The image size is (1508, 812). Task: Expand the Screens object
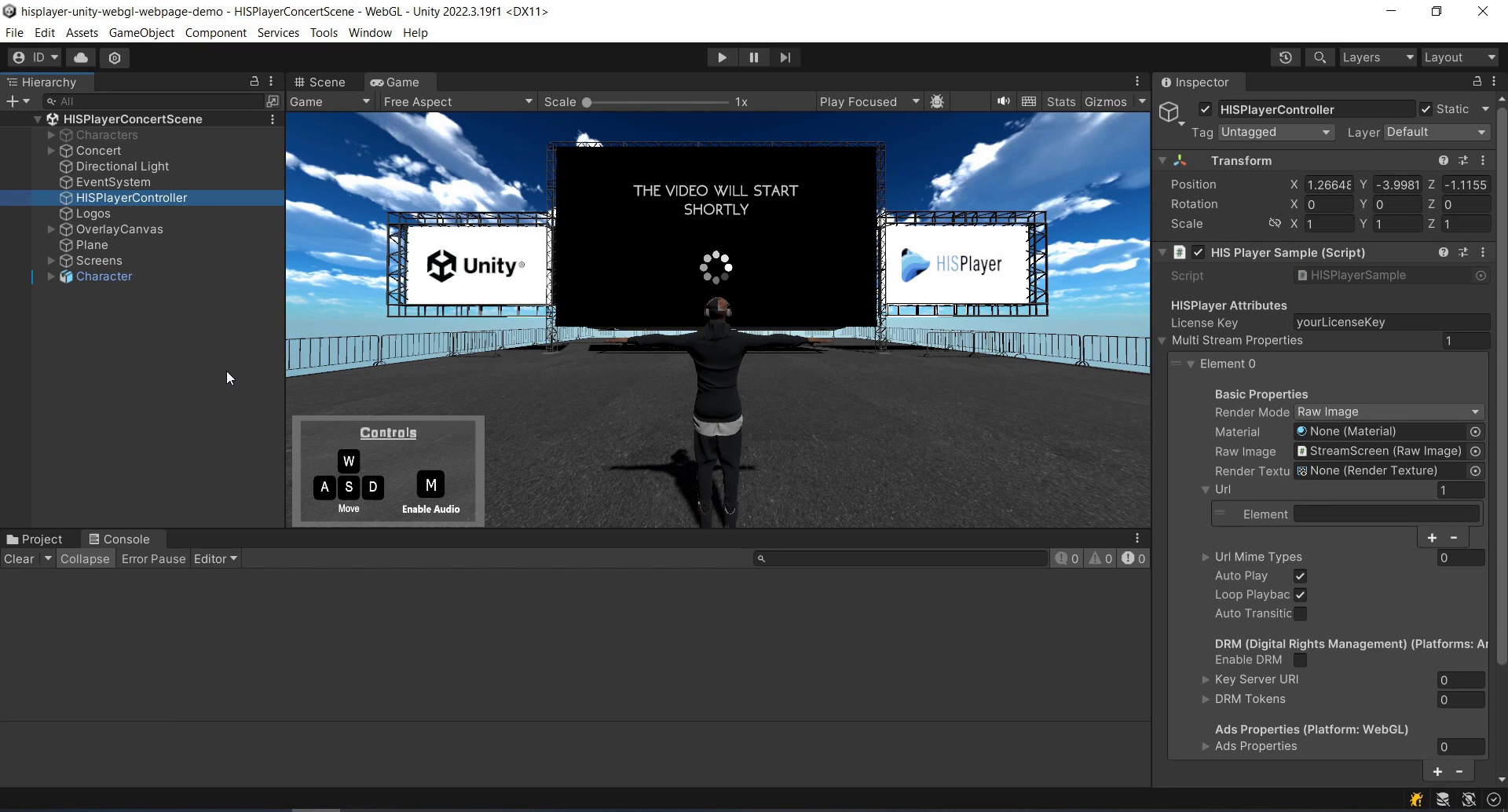click(x=51, y=261)
